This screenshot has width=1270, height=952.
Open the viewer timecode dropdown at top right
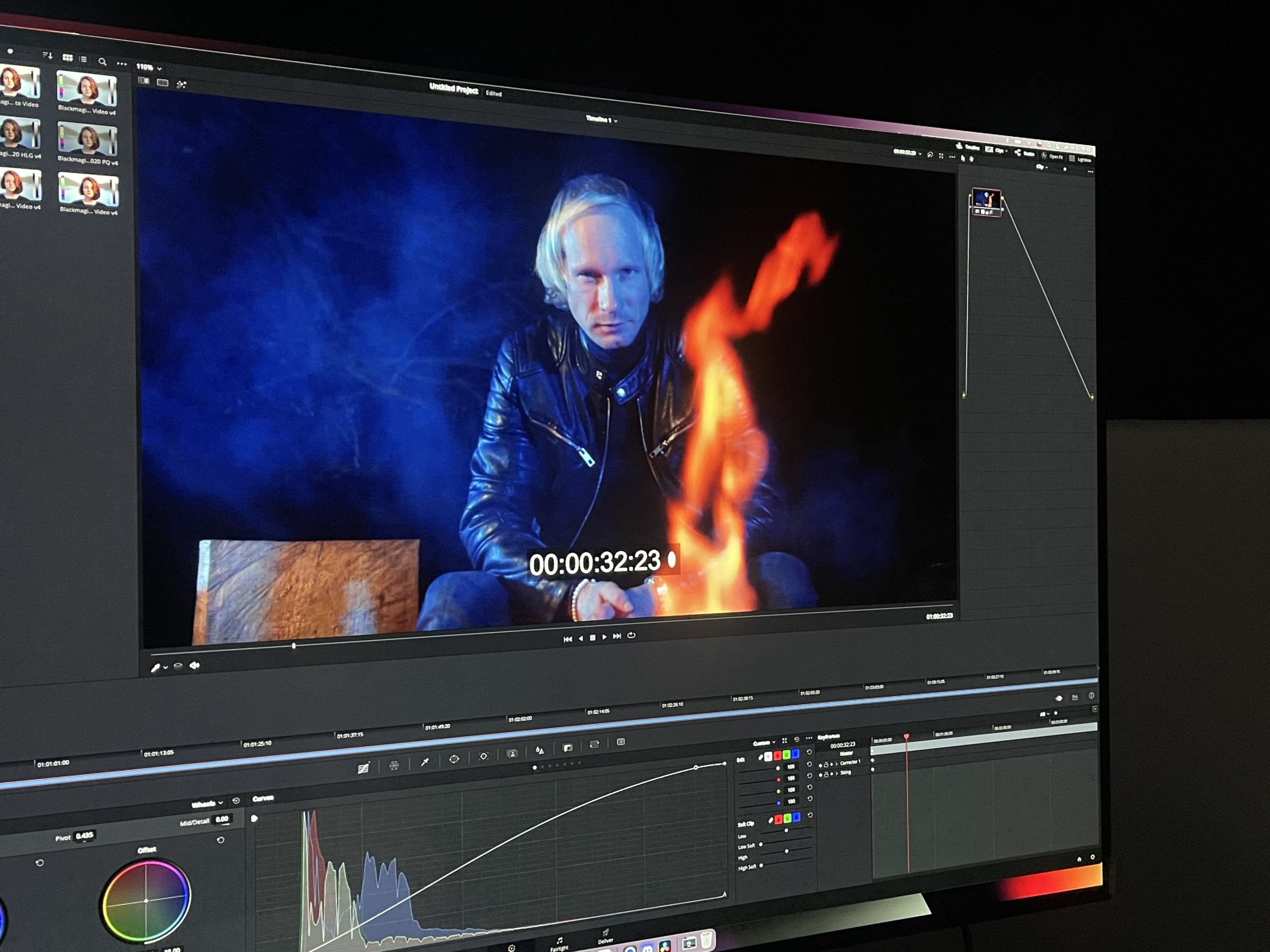[x=907, y=153]
